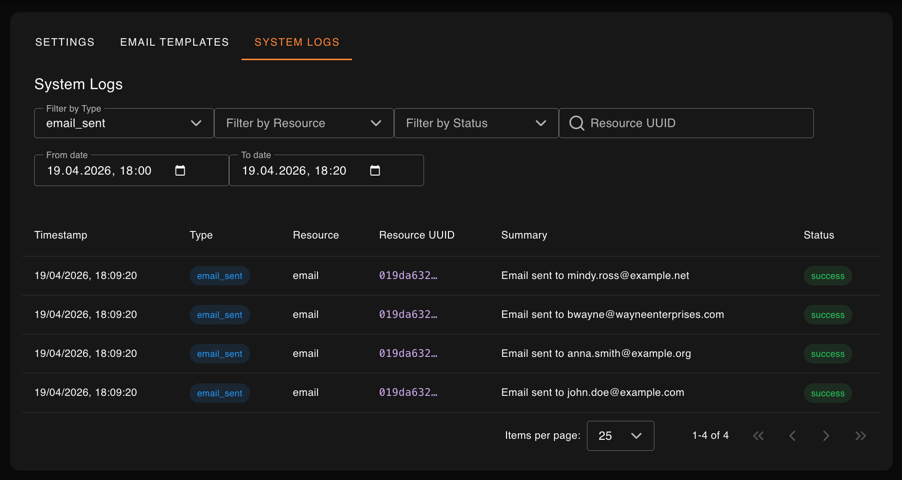
Task: Click the UUID in the bwayne row
Action: click(408, 314)
